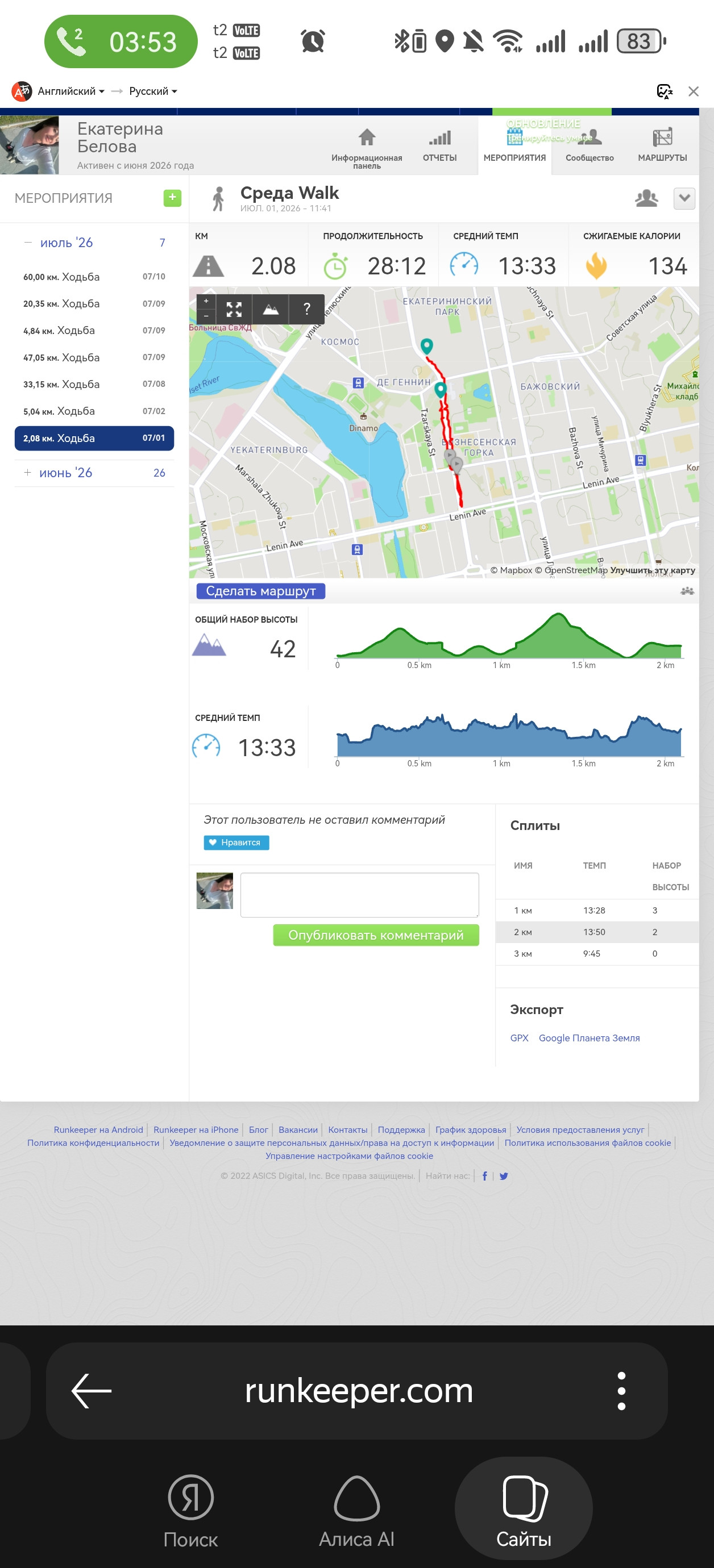Export the activity as GPX

tap(519, 1038)
